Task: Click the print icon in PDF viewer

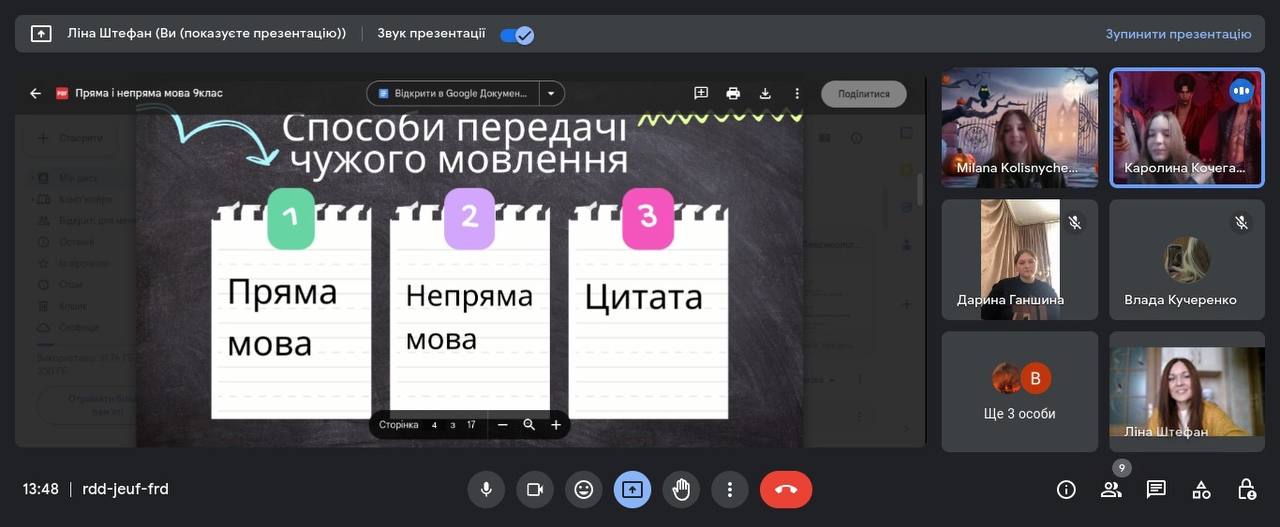Action: point(733,93)
